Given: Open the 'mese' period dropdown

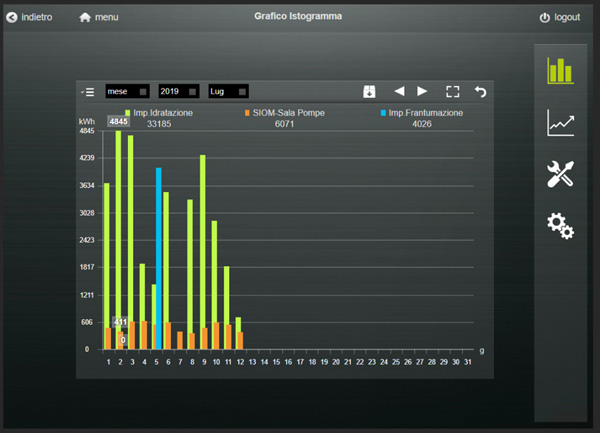Looking at the screenshot, I should [127, 91].
